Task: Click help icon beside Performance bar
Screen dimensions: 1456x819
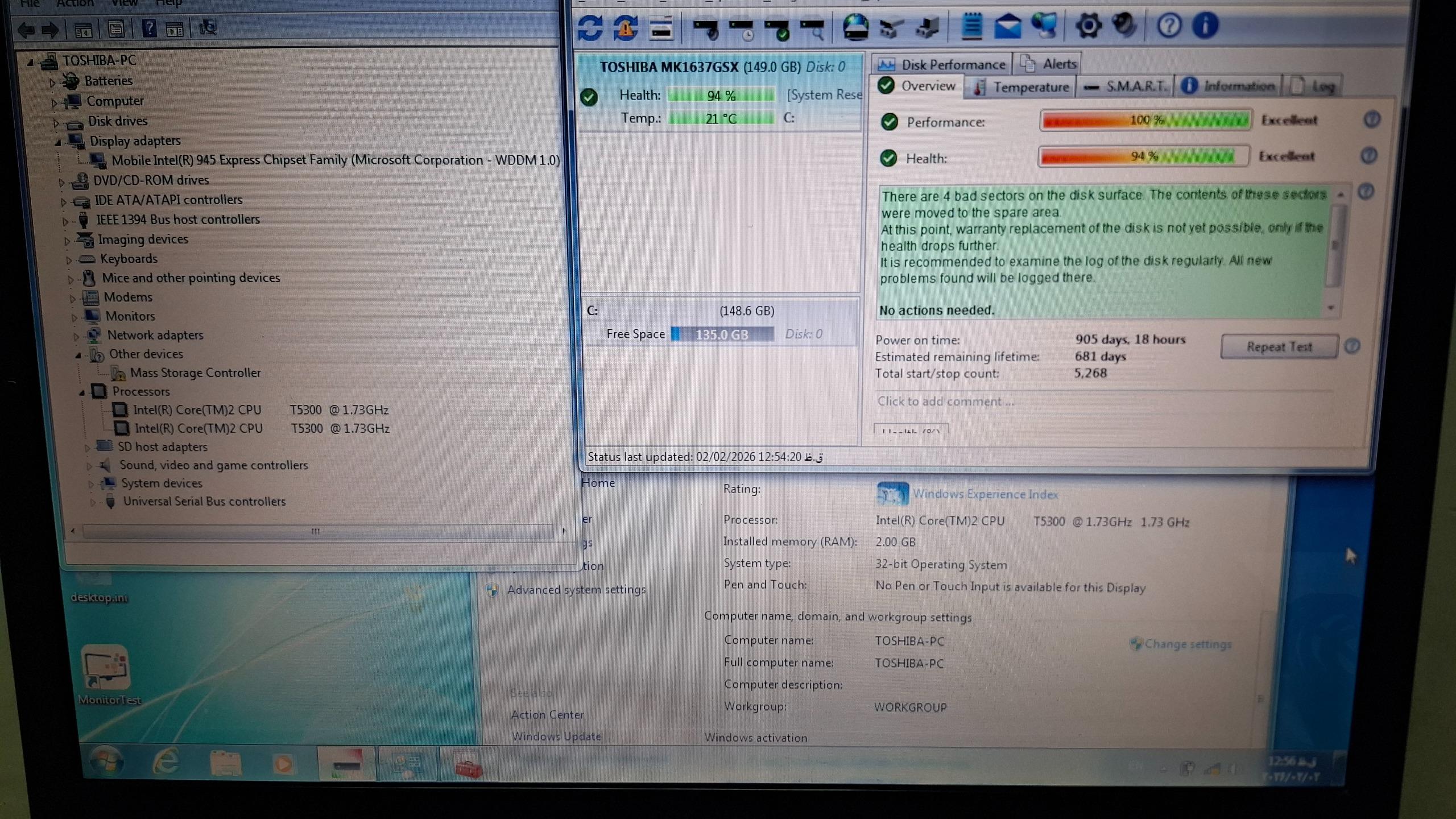Action: click(x=1371, y=119)
